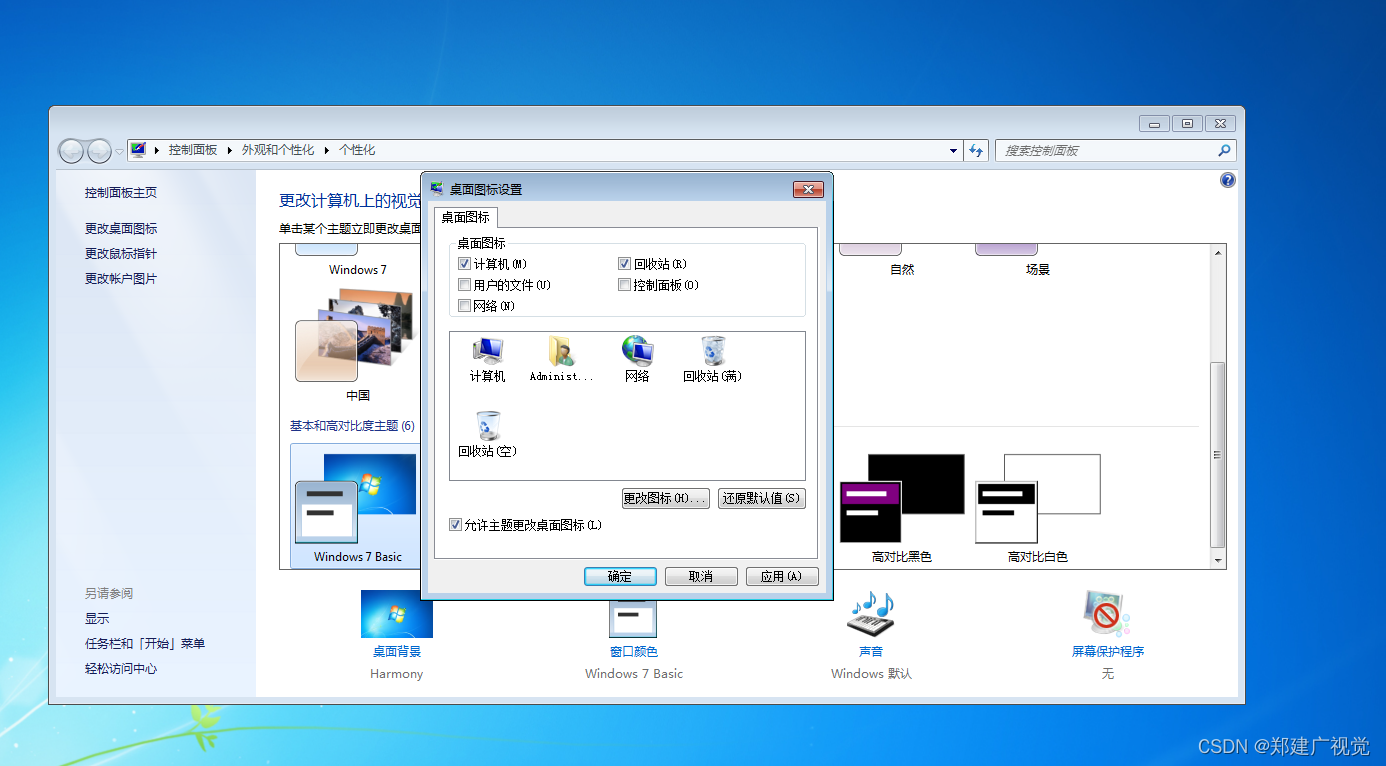Select the Recycle Bin (empty) 回收站(空) icon
Screen dimensions: 1386x766
pos(487,434)
